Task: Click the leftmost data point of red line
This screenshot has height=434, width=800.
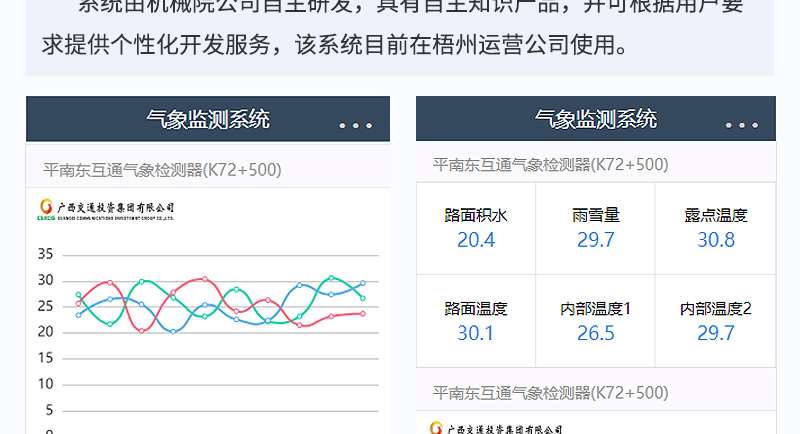Action: click(78, 303)
